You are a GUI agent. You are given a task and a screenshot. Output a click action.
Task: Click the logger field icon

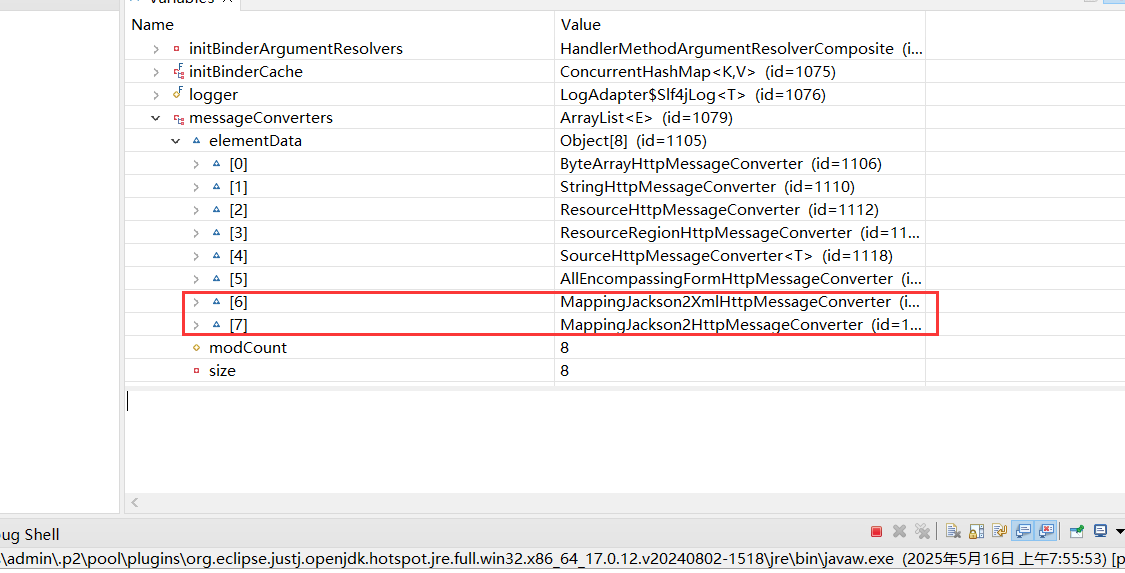(x=178, y=94)
